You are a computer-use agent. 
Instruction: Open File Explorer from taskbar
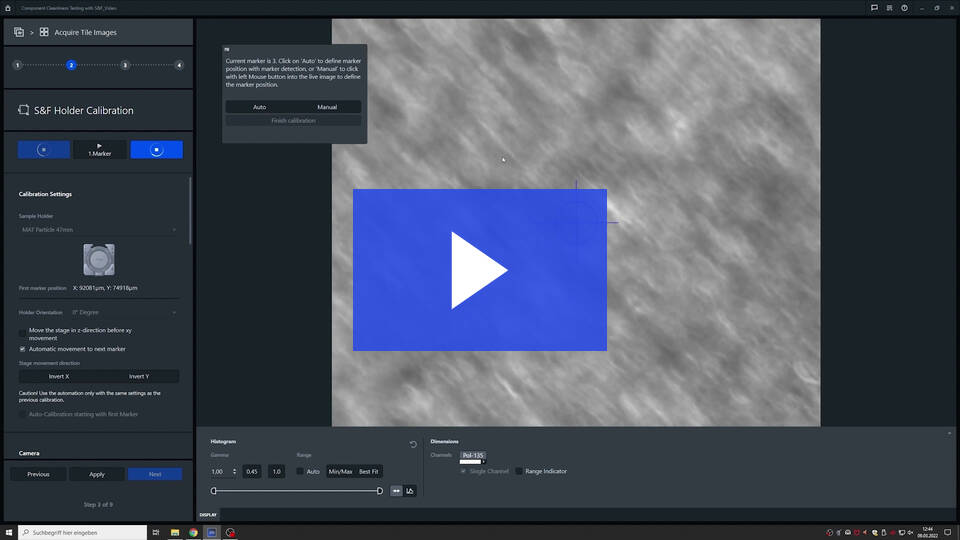174,533
